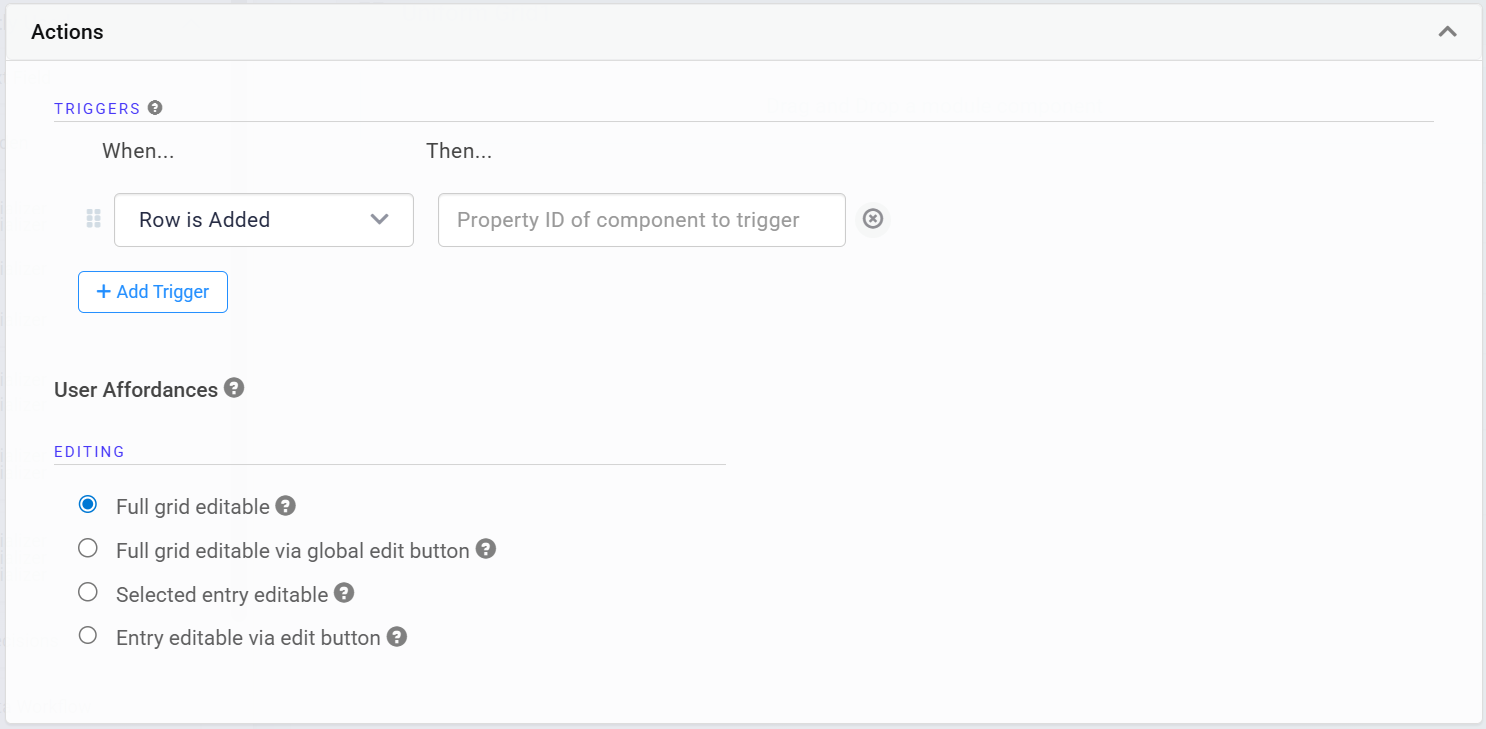1486x729 pixels.
Task: Click the Add Trigger button
Action: point(152,291)
